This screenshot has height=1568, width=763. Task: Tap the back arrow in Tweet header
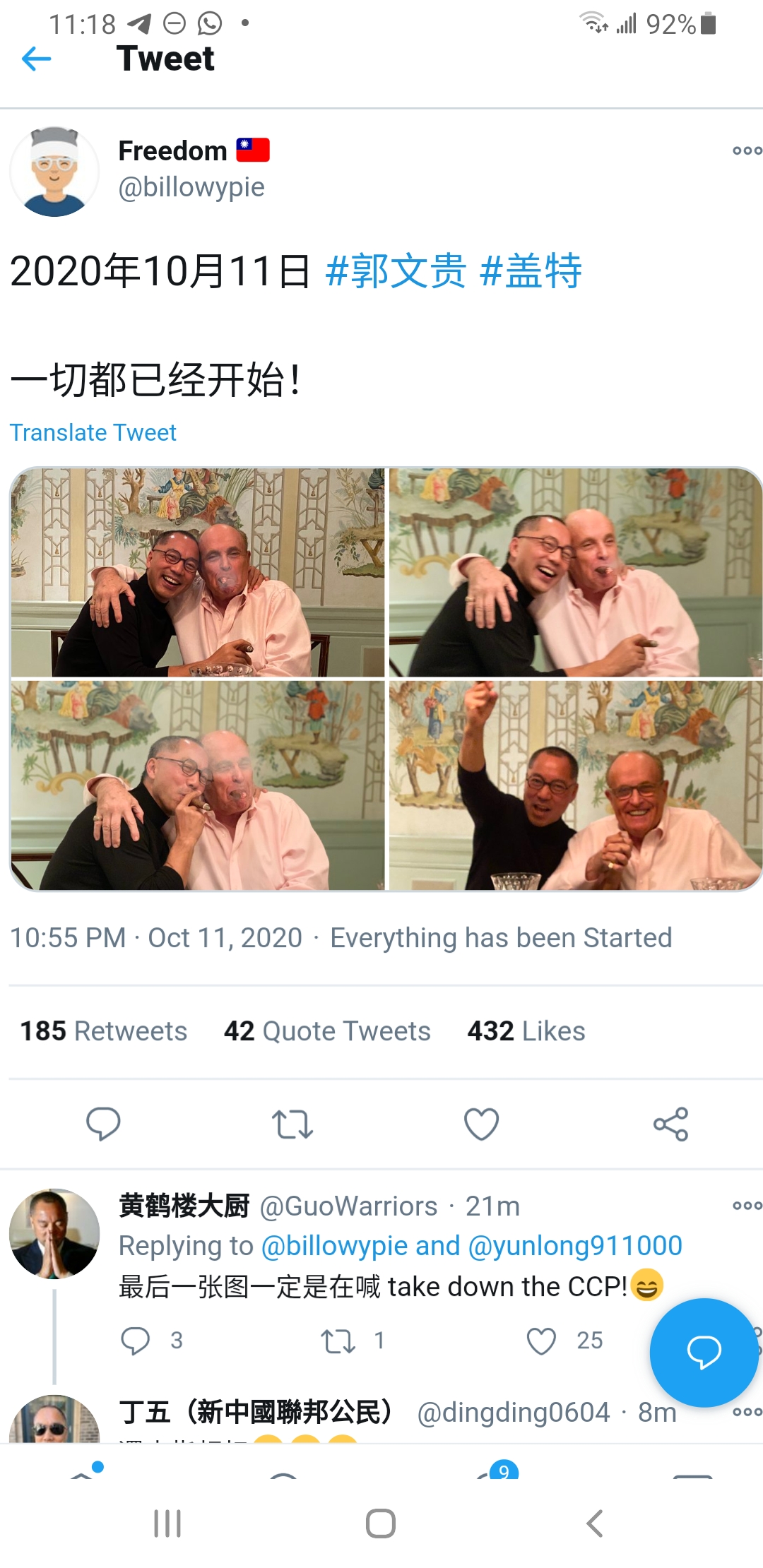click(x=37, y=59)
